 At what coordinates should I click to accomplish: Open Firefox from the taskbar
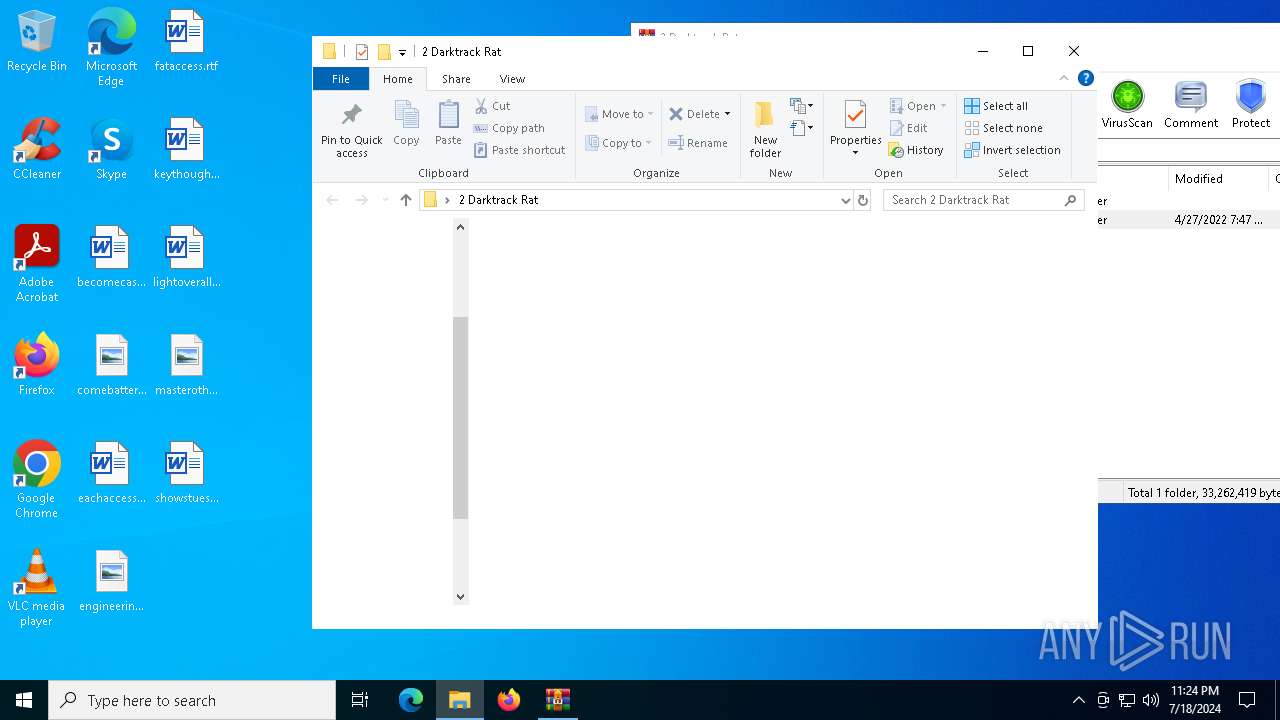click(509, 700)
